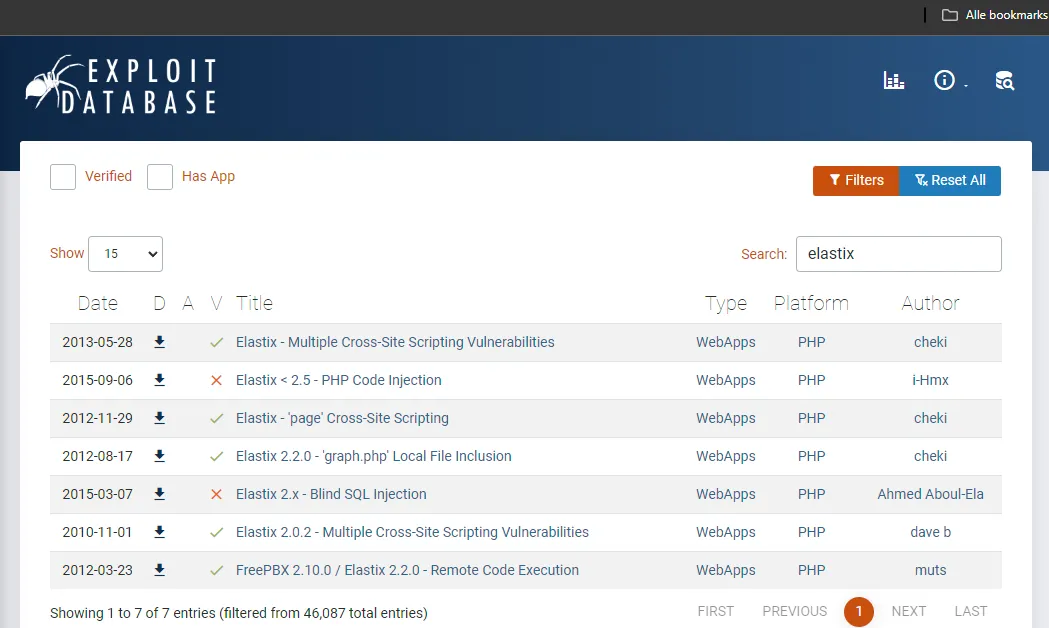Open the info dropdown icon in header
The image size is (1049, 628).
(x=949, y=80)
